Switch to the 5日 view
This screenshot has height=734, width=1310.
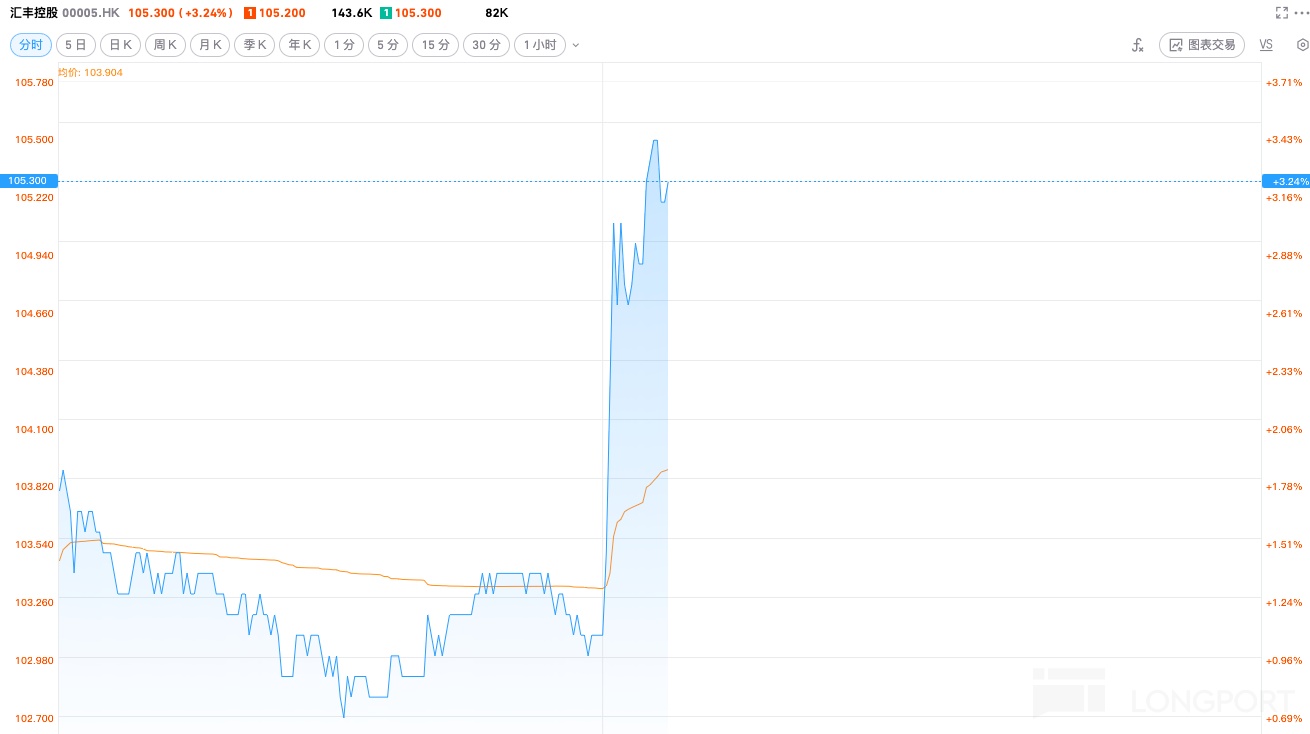(76, 45)
